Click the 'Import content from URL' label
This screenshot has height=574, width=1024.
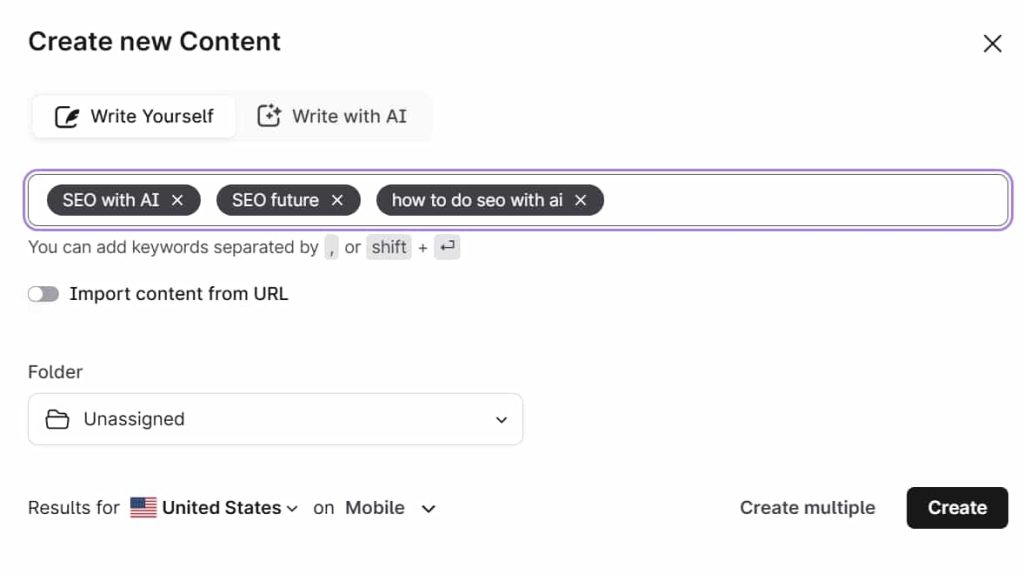click(x=178, y=294)
